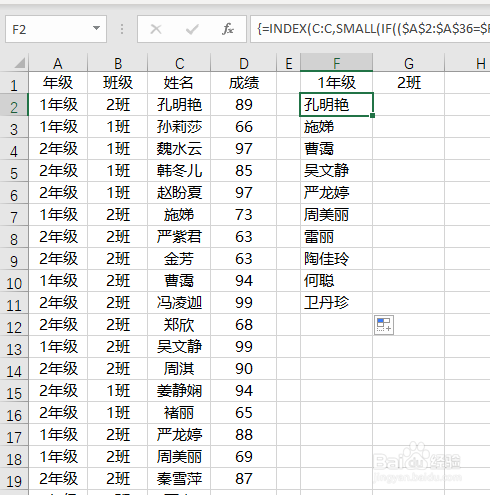The height and width of the screenshot is (495, 490).
Task: Click cell A2 containing 1年级
Action: (x=58, y=105)
